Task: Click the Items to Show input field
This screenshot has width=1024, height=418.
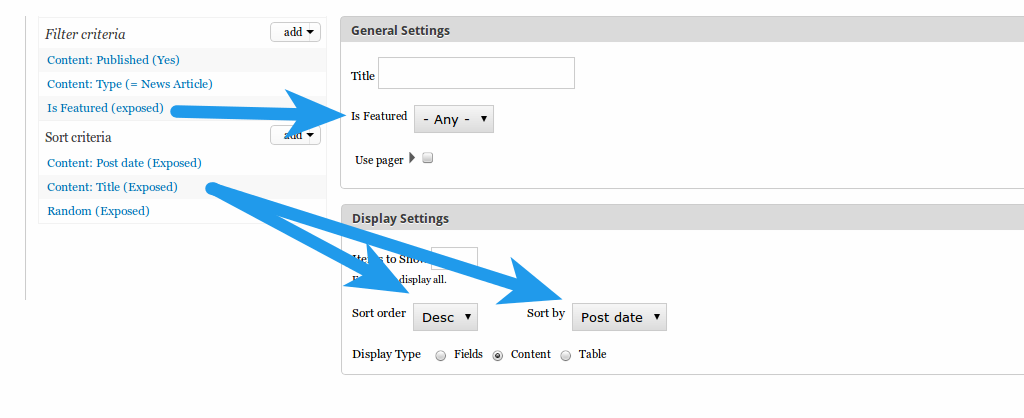Action: click(x=455, y=259)
